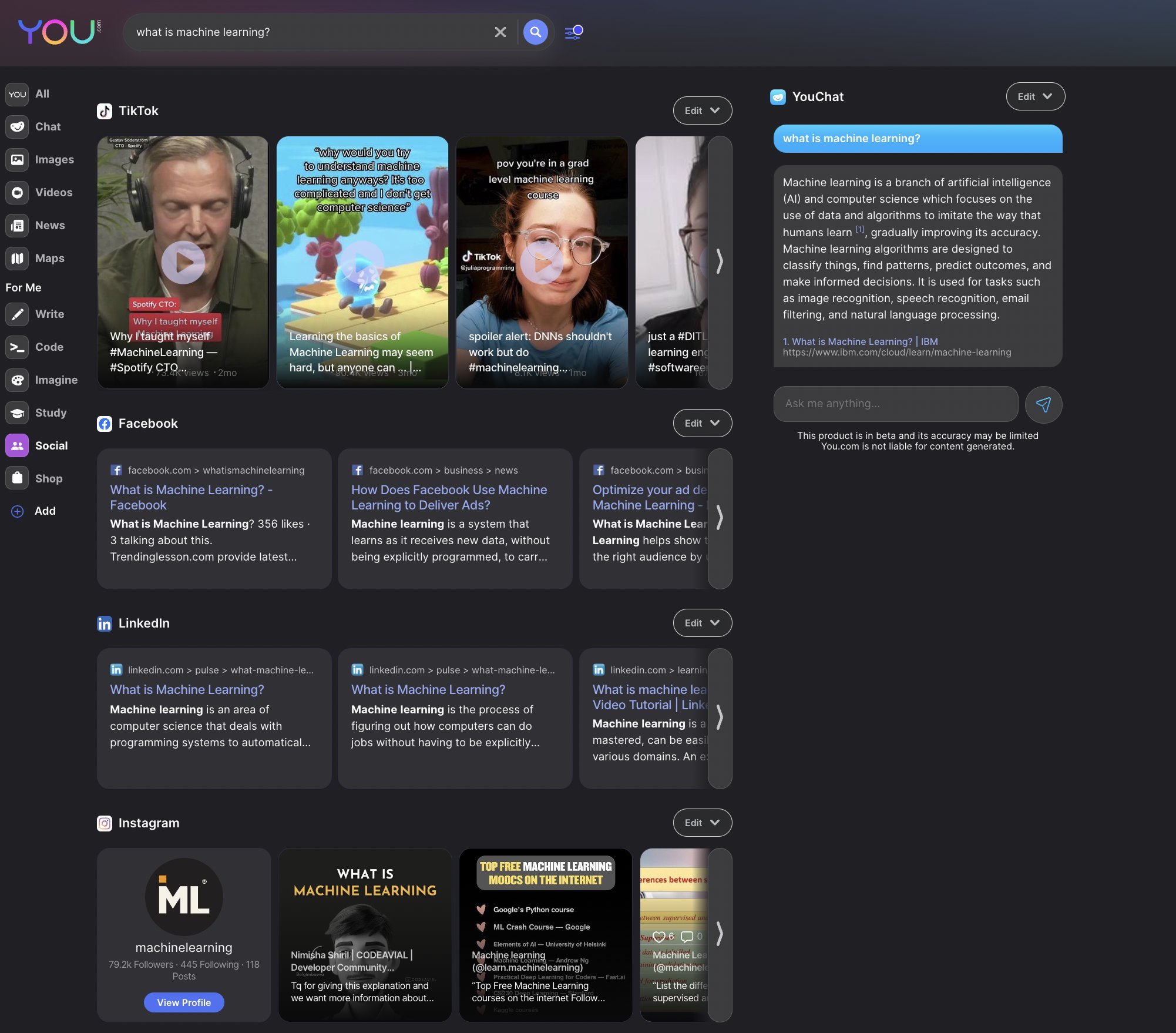
Task: Click the 'Ask me anything...' chat input
Action: (x=895, y=404)
